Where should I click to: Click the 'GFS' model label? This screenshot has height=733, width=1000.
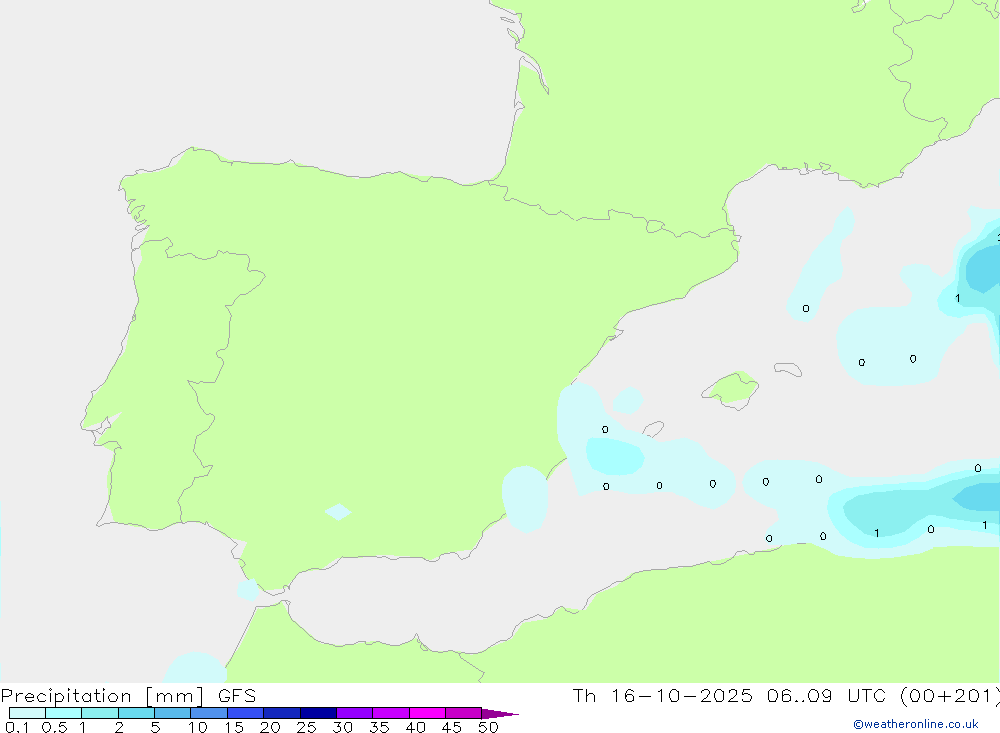[x=237, y=696]
